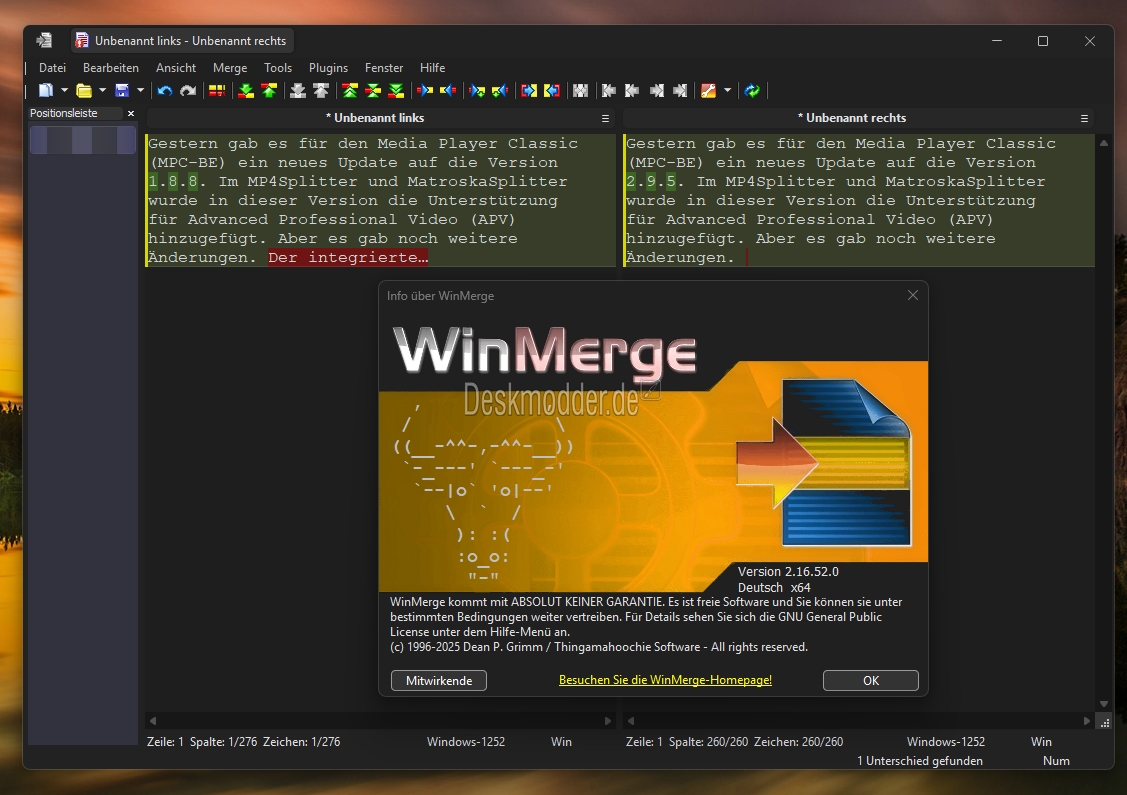The image size is (1127, 795).
Task: Undo the last change via toolbar
Action: tap(165, 91)
